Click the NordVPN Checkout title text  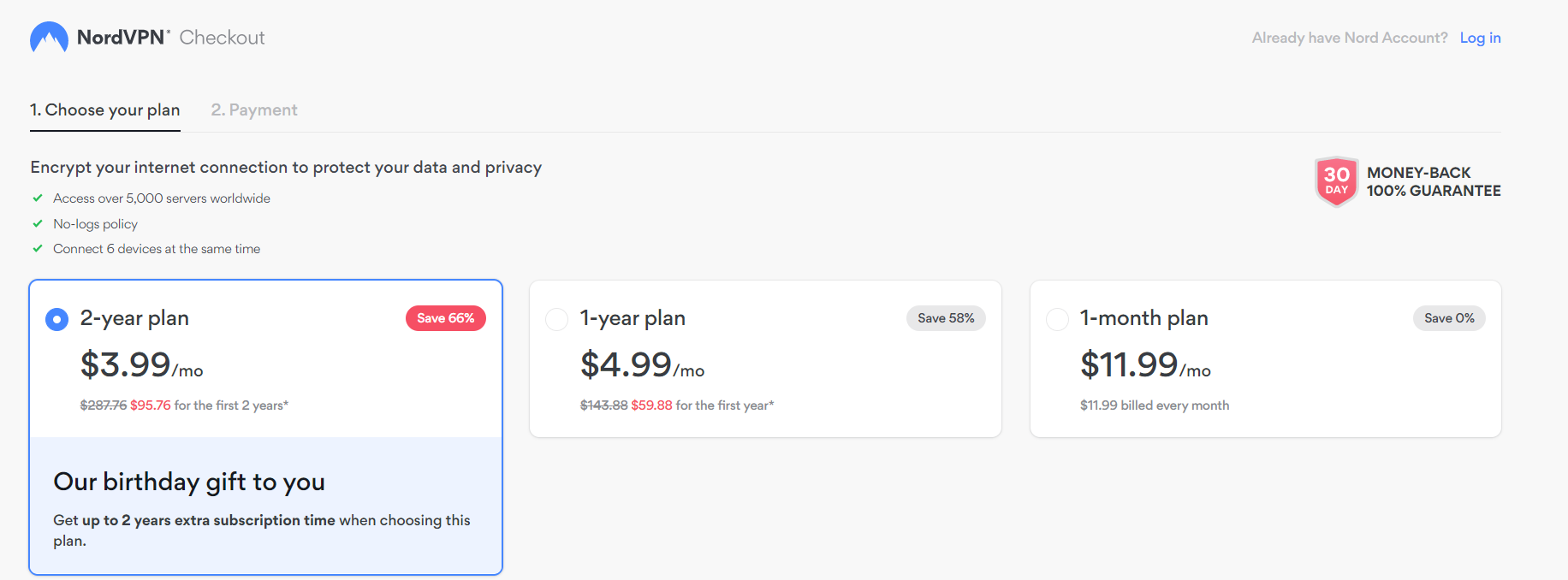[171, 38]
